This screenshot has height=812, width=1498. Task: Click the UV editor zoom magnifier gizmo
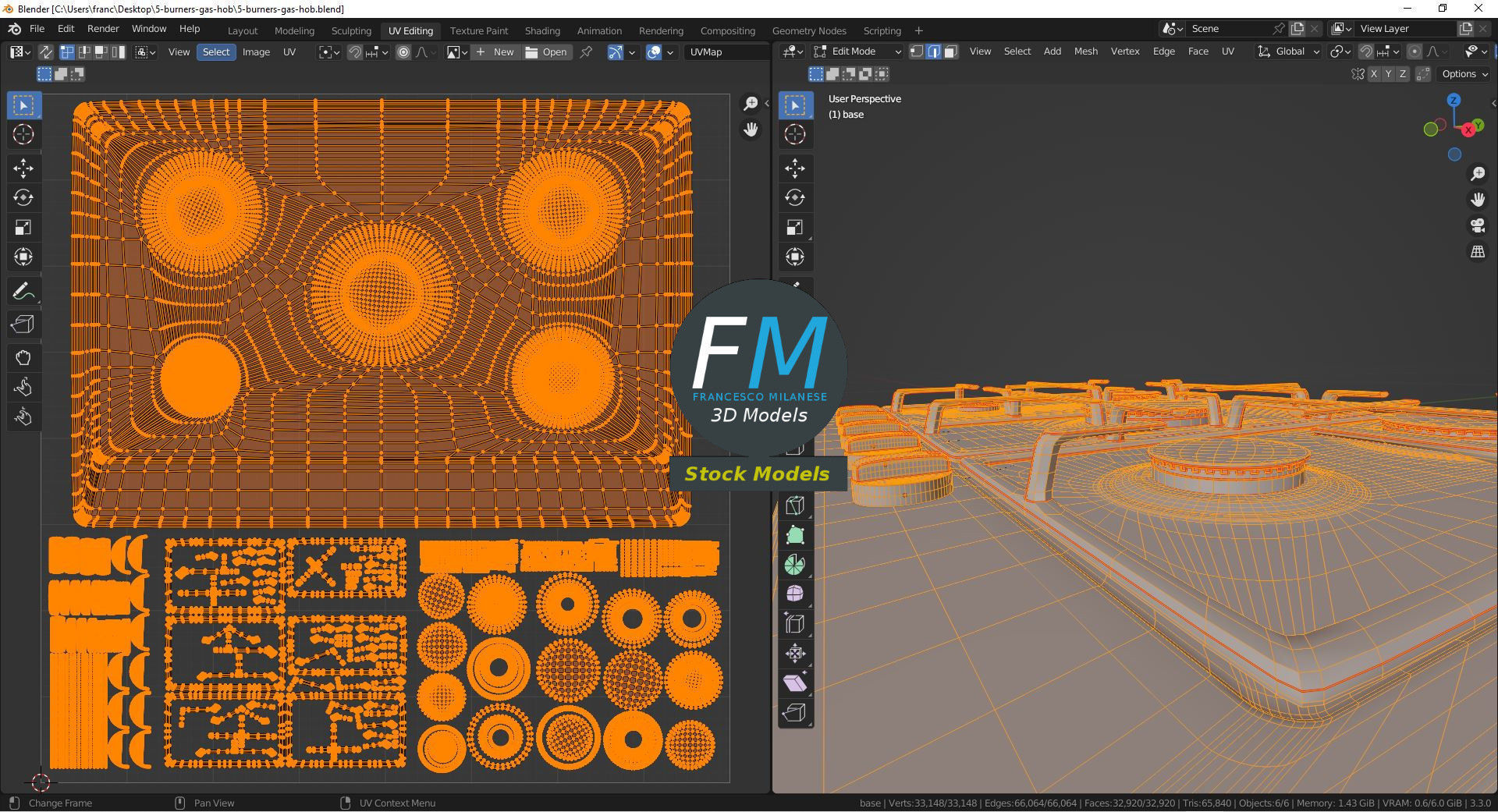[x=751, y=104]
